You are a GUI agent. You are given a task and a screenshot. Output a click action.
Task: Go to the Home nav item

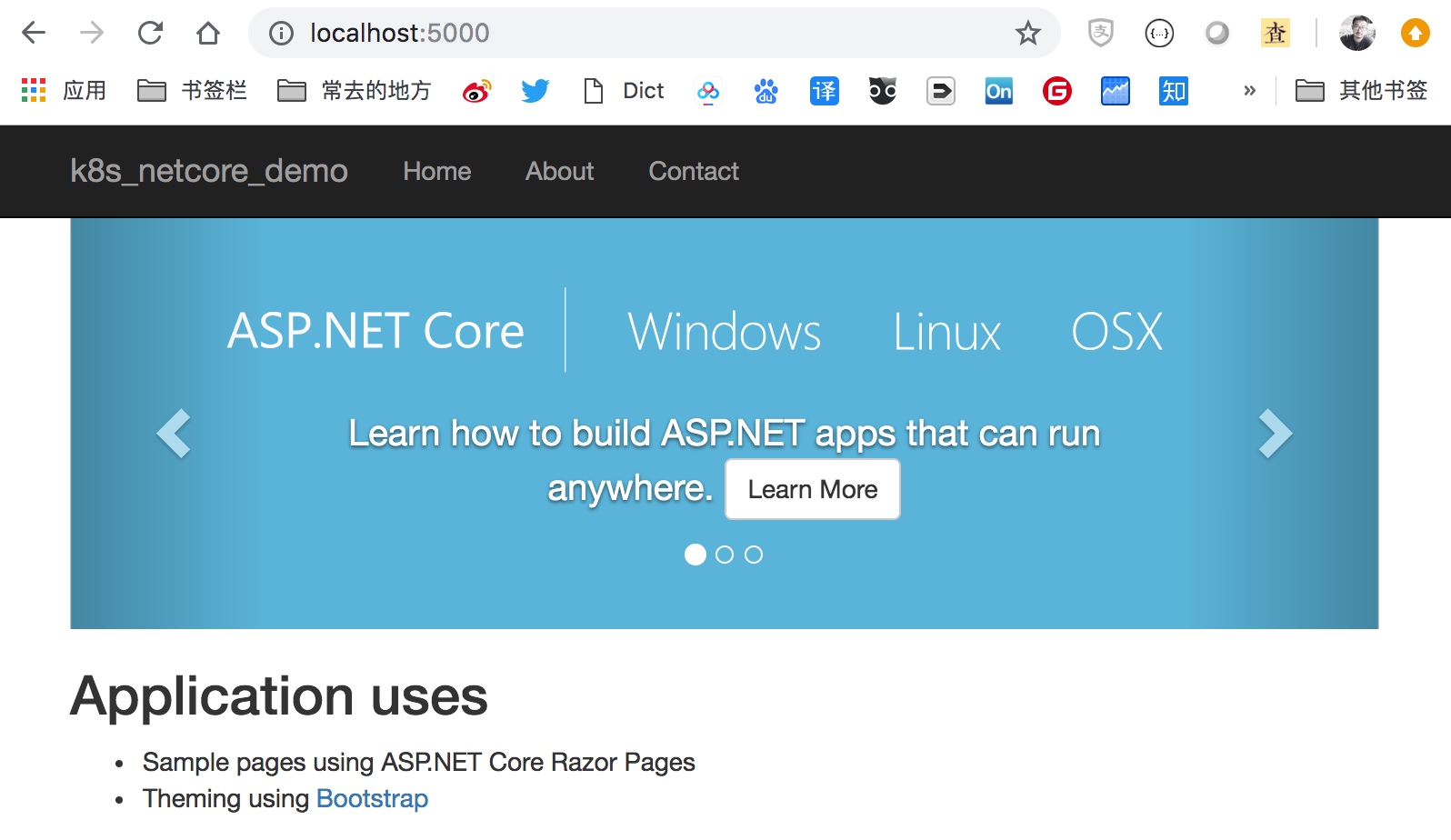[x=437, y=171]
